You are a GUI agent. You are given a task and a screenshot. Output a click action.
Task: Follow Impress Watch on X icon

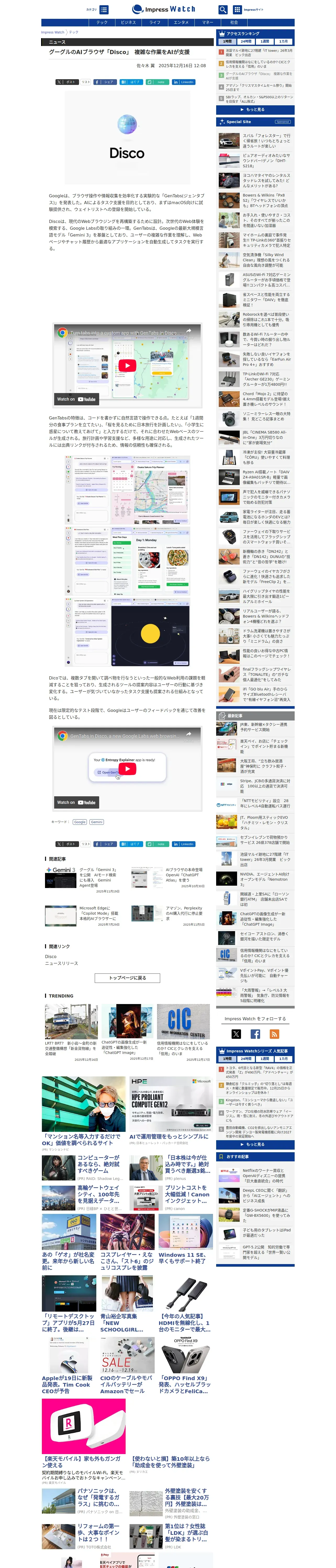coord(236,1034)
